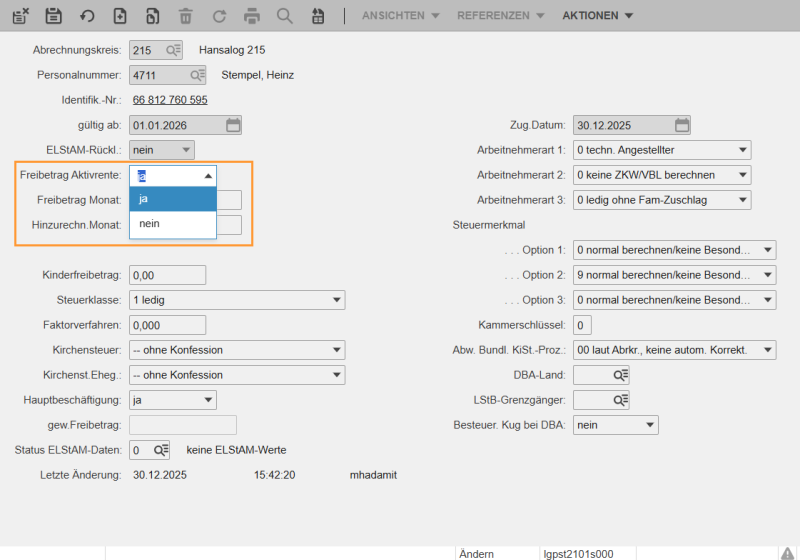Open the Besteuer. Kug bei DBA dropdown
Viewport: 800px width, 560px height.
pyautogui.click(x=650, y=425)
